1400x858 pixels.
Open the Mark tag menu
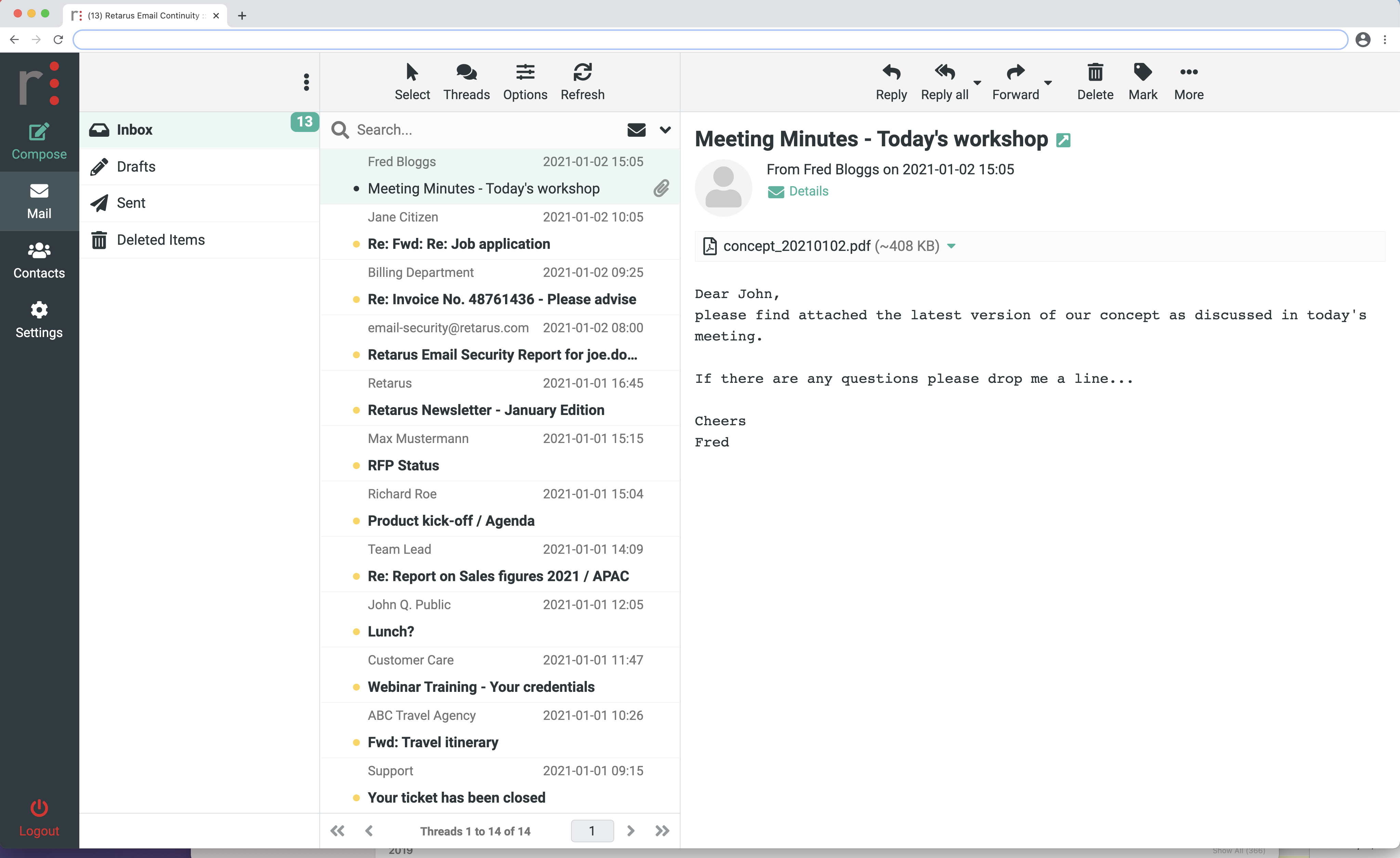[1143, 82]
